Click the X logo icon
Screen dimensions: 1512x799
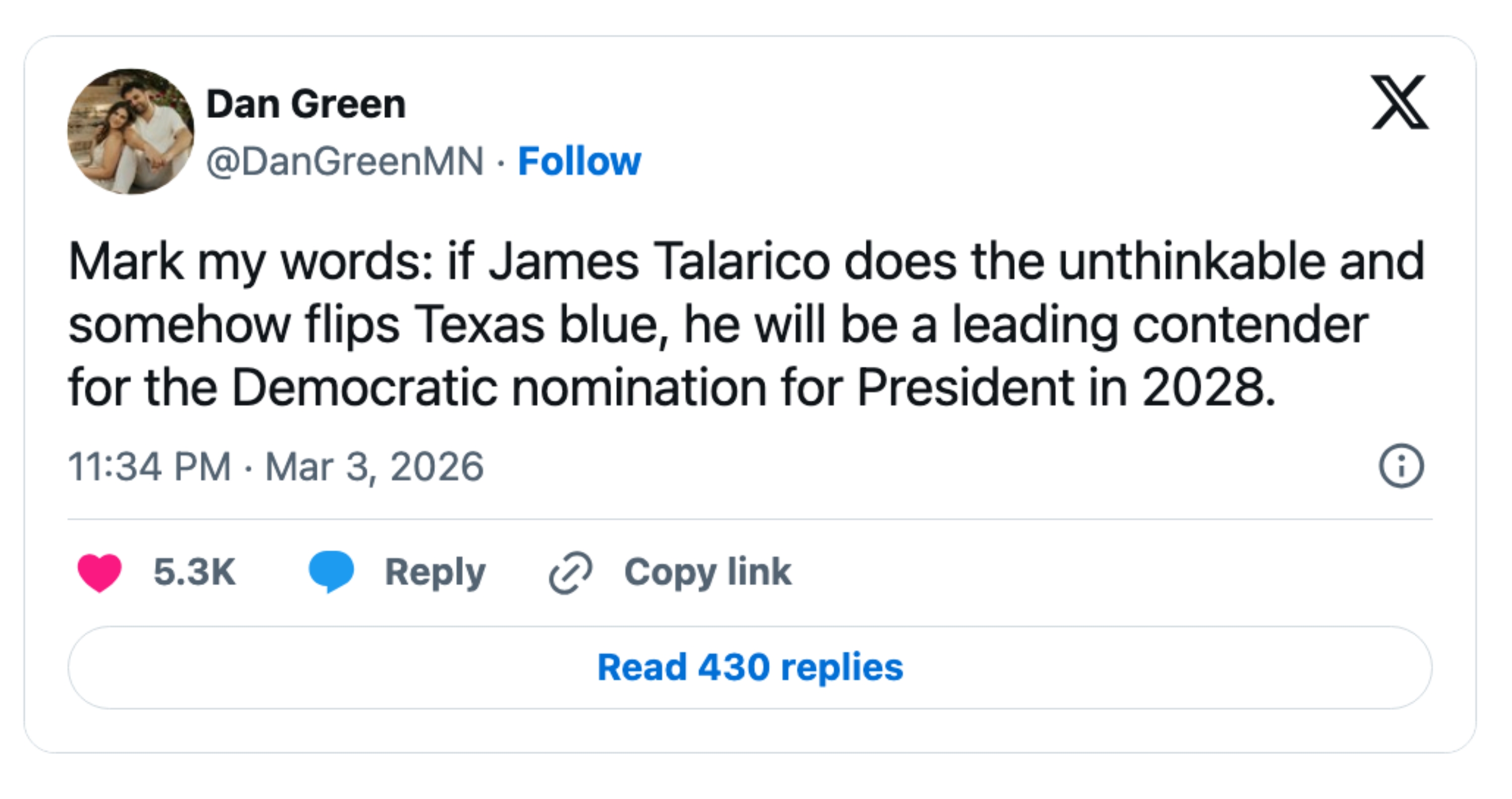pos(1400,102)
